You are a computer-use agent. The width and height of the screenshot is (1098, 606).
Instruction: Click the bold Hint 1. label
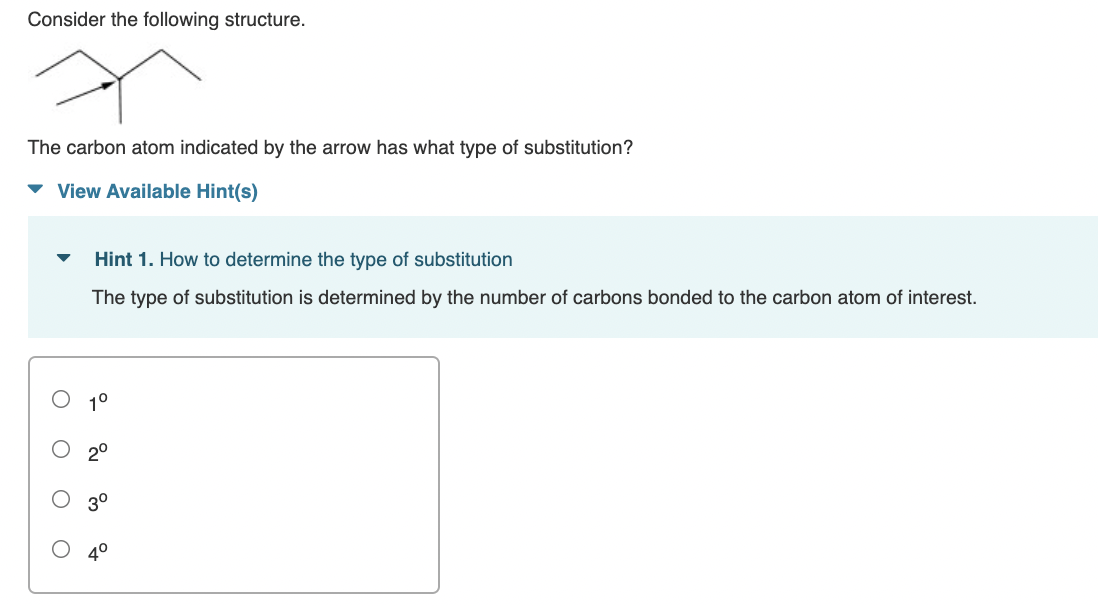124,260
